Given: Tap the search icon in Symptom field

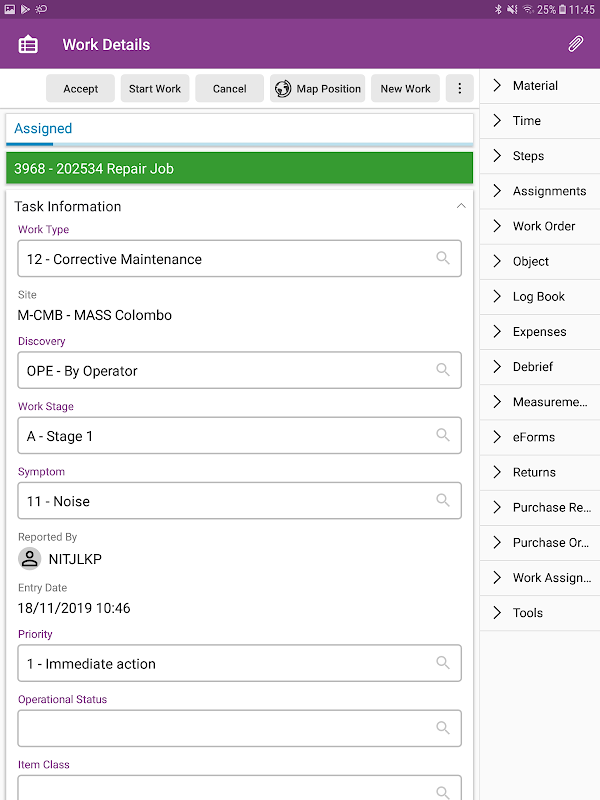Looking at the screenshot, I should click(443, 500).
